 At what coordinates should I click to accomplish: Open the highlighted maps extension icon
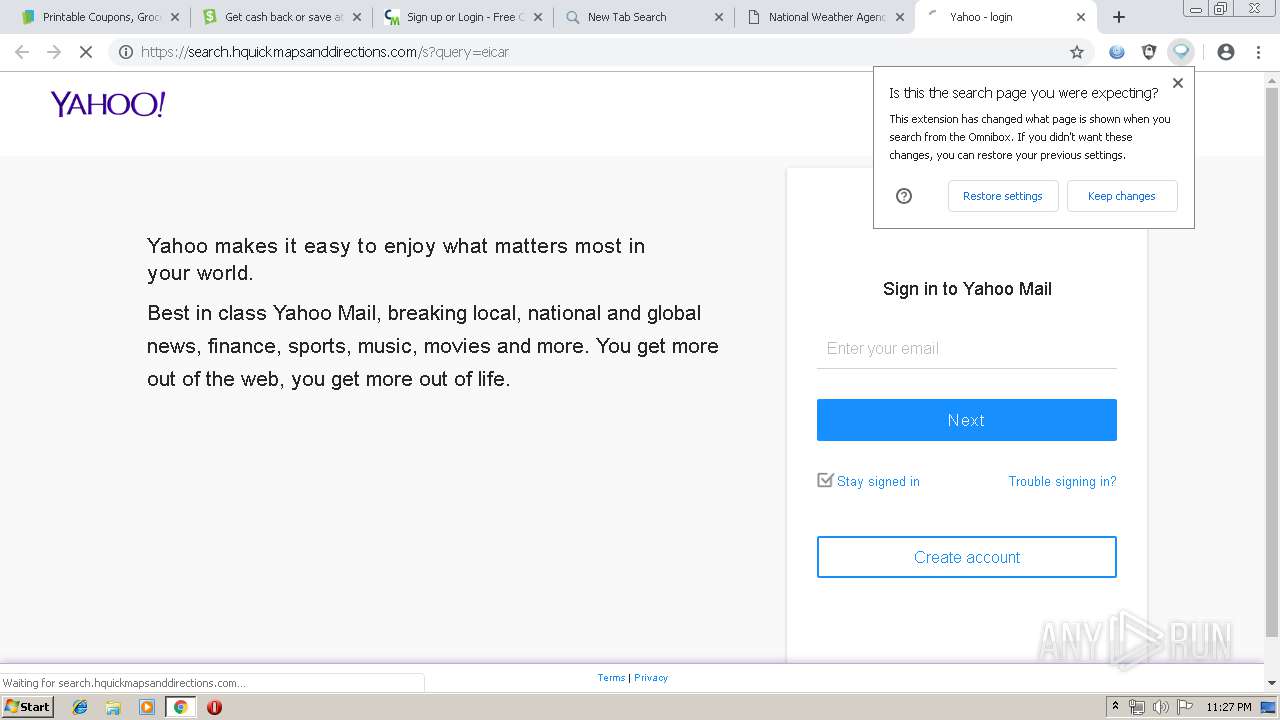tap(1181, 52)
